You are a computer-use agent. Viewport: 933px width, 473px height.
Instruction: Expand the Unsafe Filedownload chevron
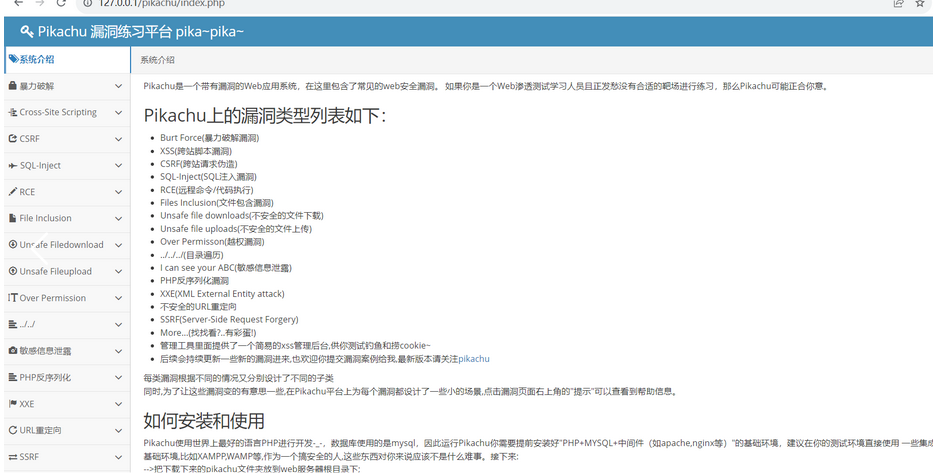pos(118,245)
